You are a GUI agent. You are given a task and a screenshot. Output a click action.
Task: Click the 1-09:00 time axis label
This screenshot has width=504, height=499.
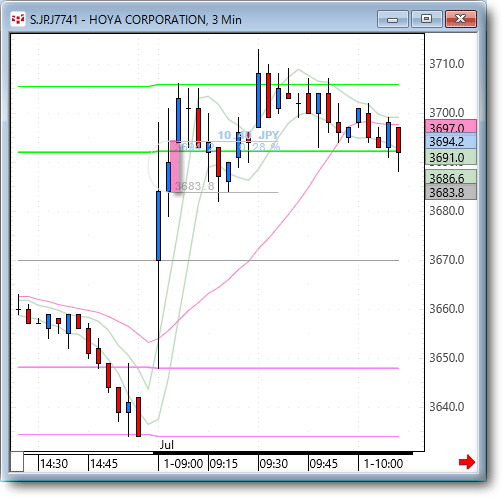coord(183,464)
